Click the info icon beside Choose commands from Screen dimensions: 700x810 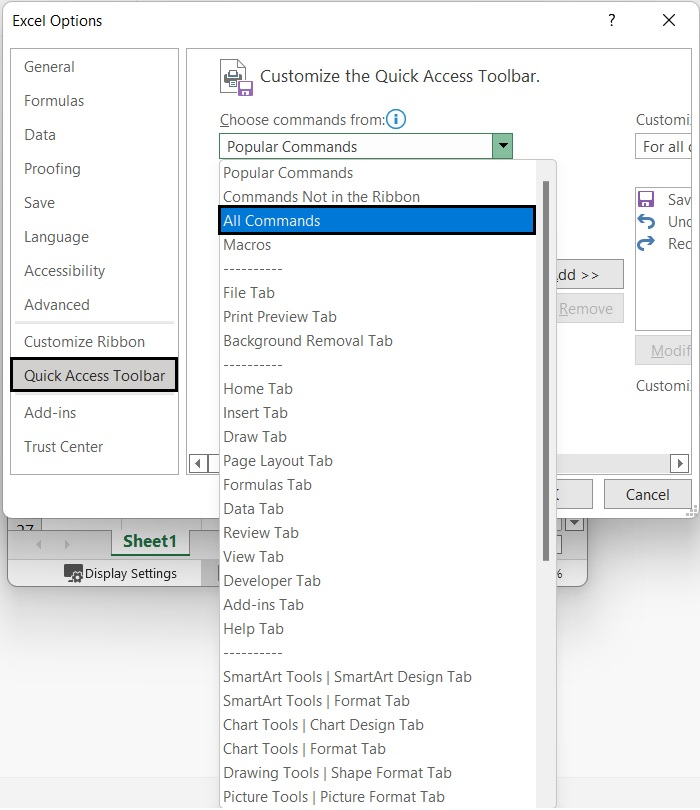point(396,119)
